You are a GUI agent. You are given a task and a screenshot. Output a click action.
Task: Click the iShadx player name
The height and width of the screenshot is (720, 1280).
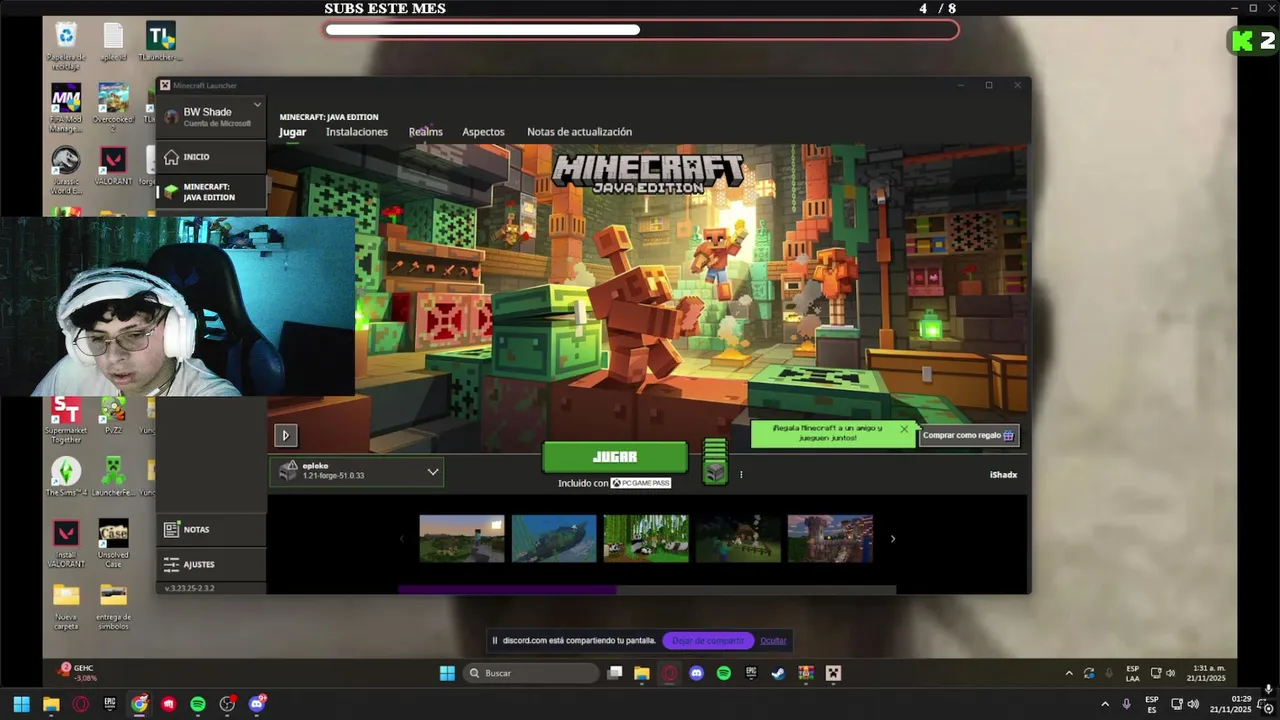(1003, 475)
